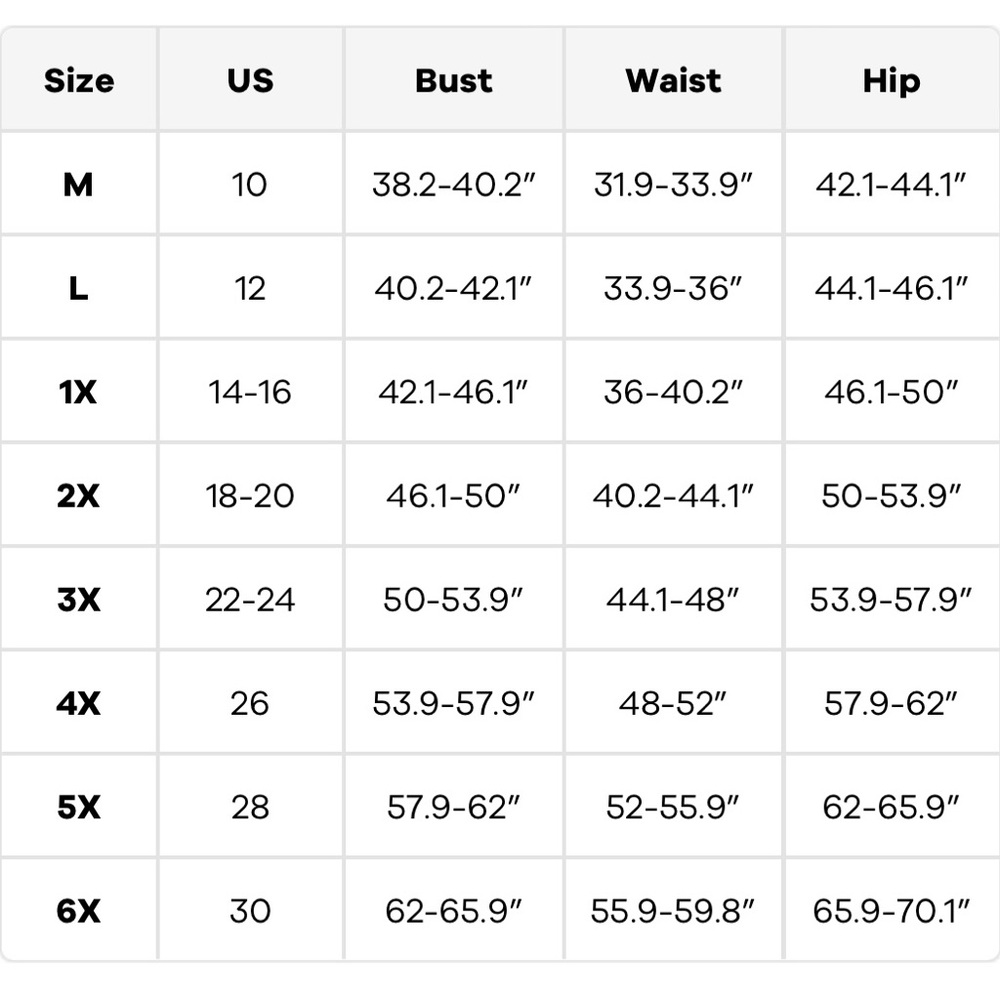Click the 2X size label
This screenshot has width=1000, height=1000.
pos(78,496)
